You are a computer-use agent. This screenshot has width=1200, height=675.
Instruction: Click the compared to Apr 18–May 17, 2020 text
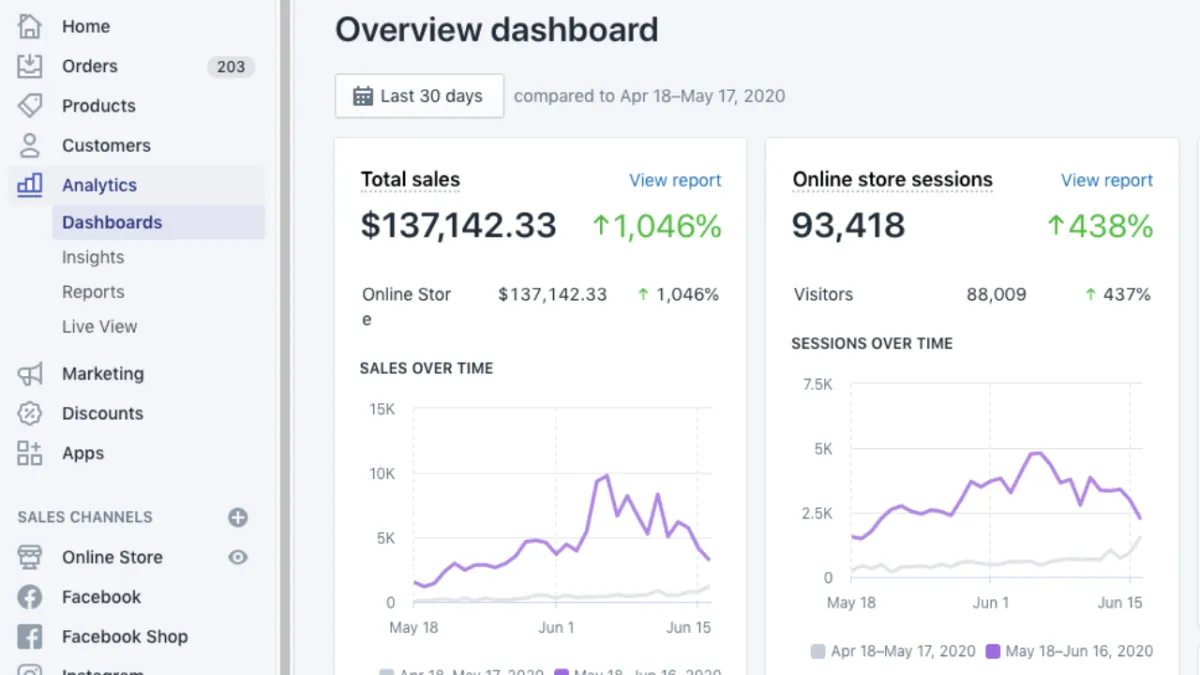click(x=649, y=96)
